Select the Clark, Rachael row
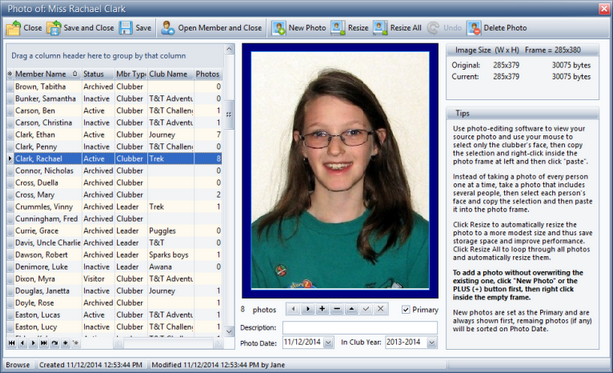613x373 pixels. point(115,158)
